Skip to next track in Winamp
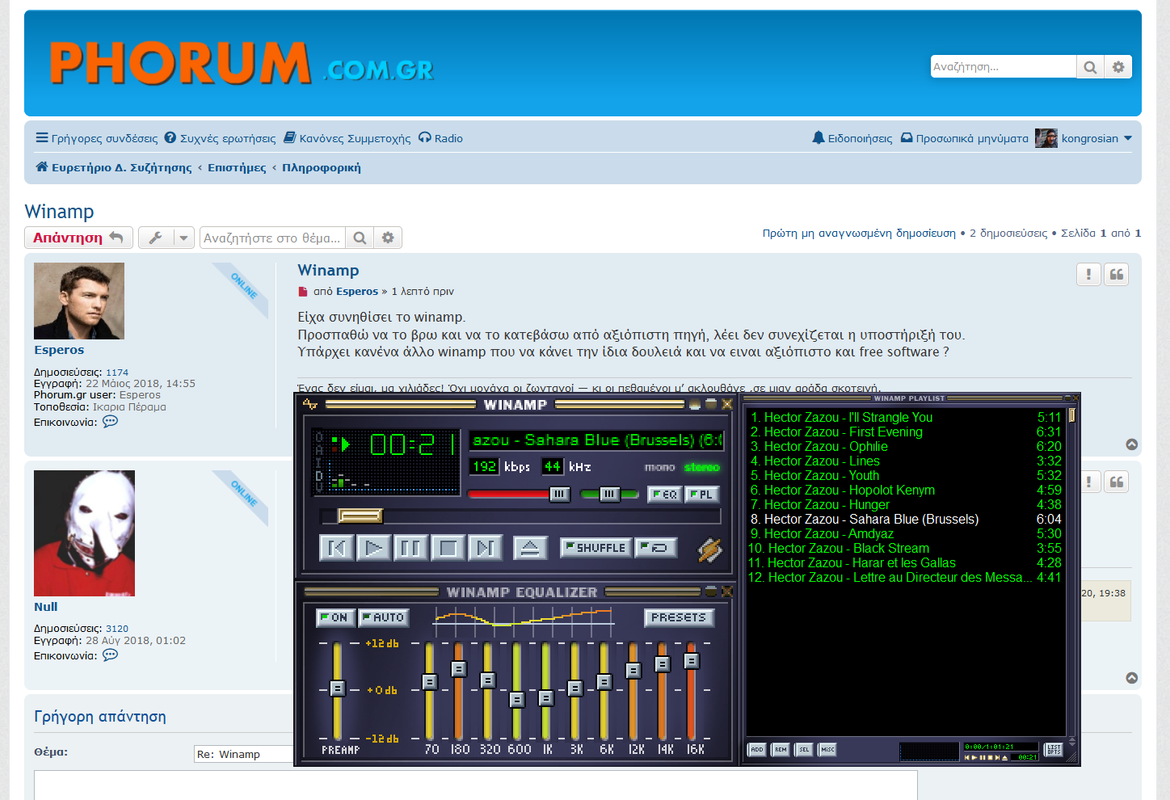Viewport: 1170px width, 800px height. click(x=485, y=549)
